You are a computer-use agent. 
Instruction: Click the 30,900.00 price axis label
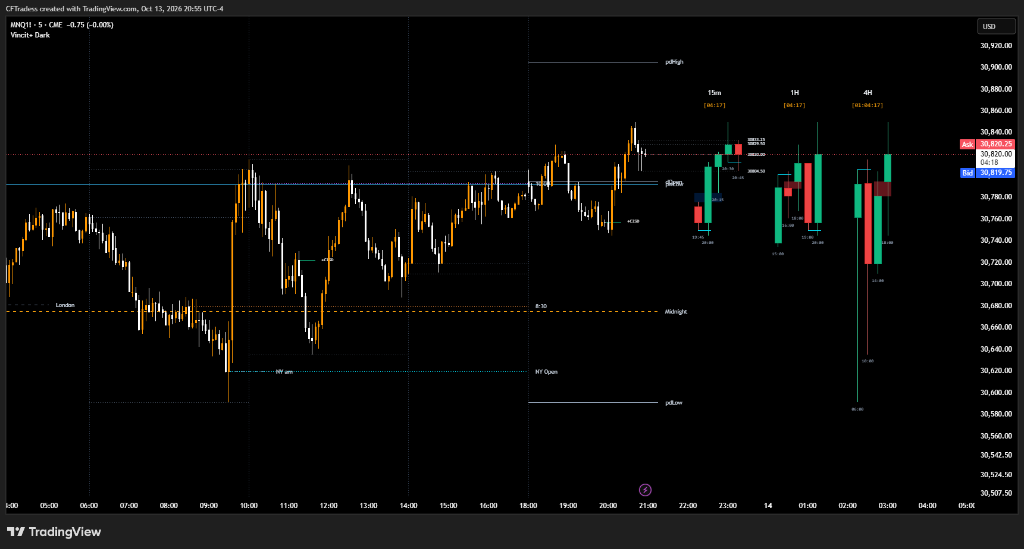[x=996, y=67]
